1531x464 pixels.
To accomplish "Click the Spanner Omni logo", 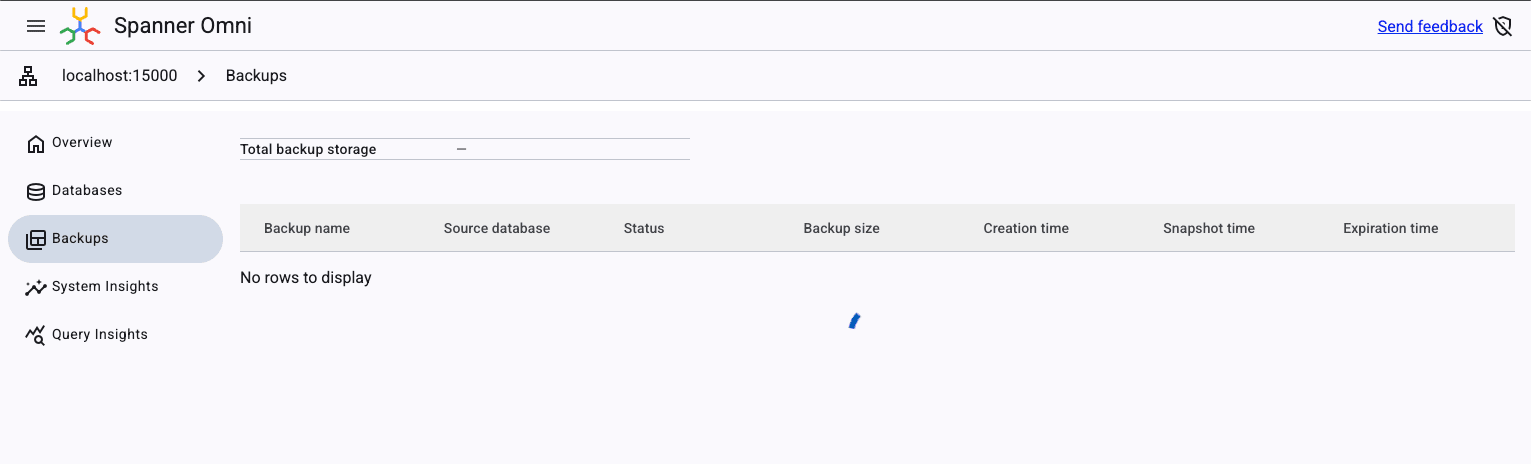I will (80, 26).
